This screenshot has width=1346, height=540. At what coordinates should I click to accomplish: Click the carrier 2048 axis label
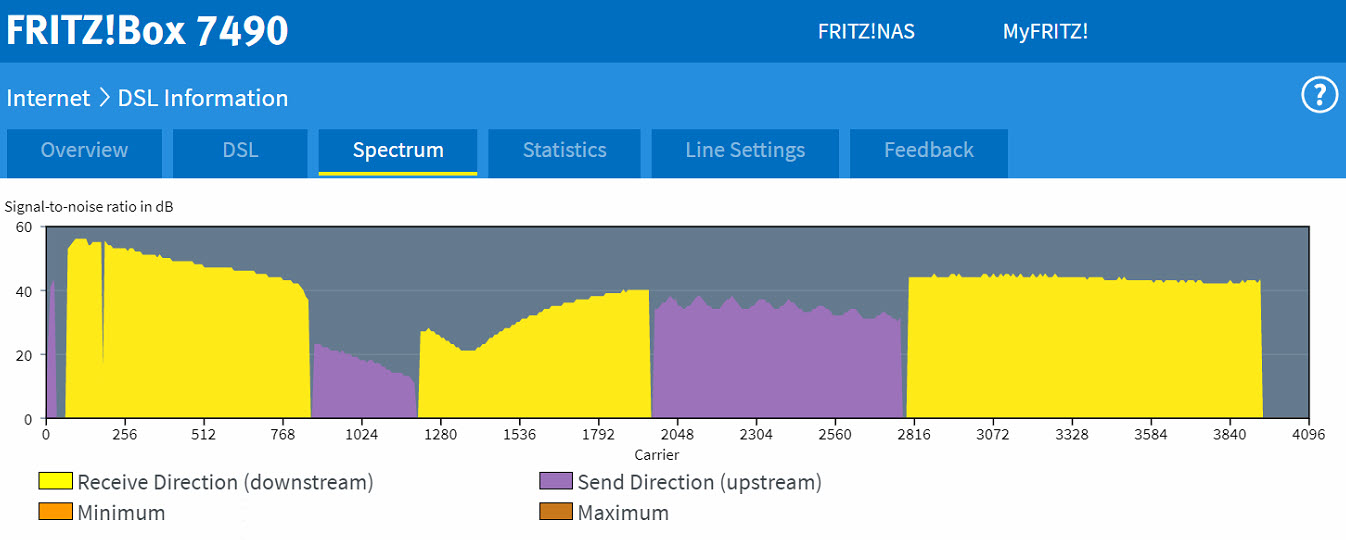677,435
